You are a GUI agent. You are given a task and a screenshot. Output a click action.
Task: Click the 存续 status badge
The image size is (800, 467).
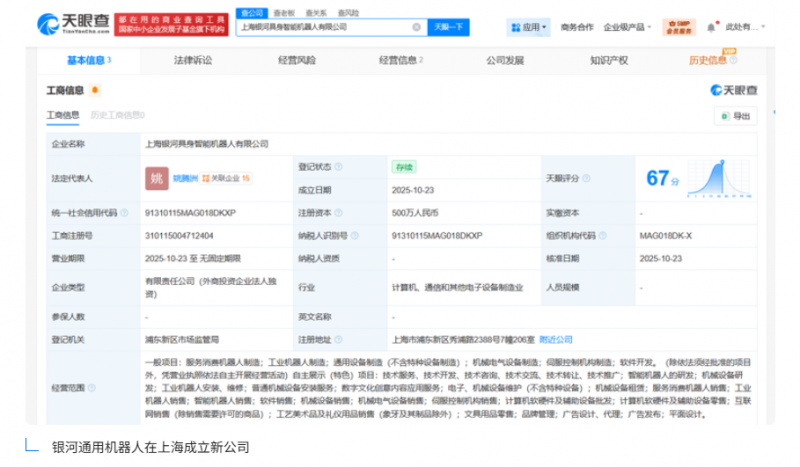coord(404,167)
